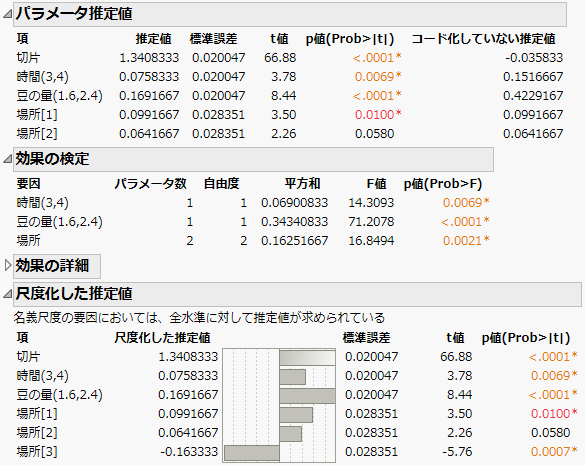Viewport: 585px width, 465px height.
Task: Click 項 header in scaled estimates table
Action: pyautogui.click(x=22, y=338)
